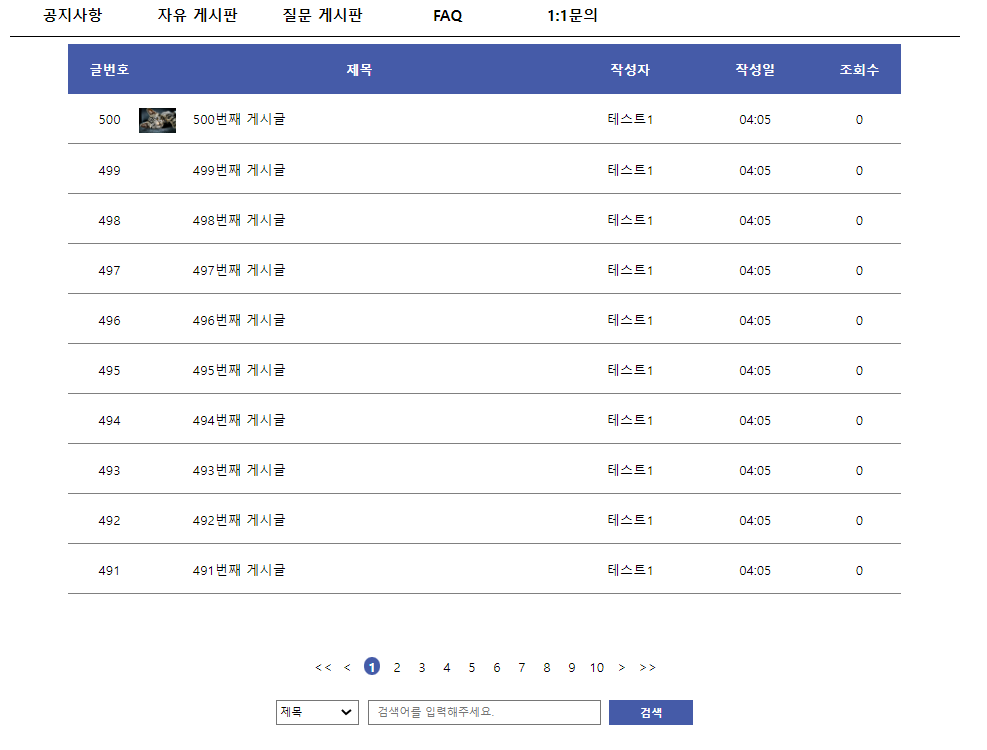This screenshot has height=750, width=987.
Task: Go to page 7
Action: click(522, 668)
